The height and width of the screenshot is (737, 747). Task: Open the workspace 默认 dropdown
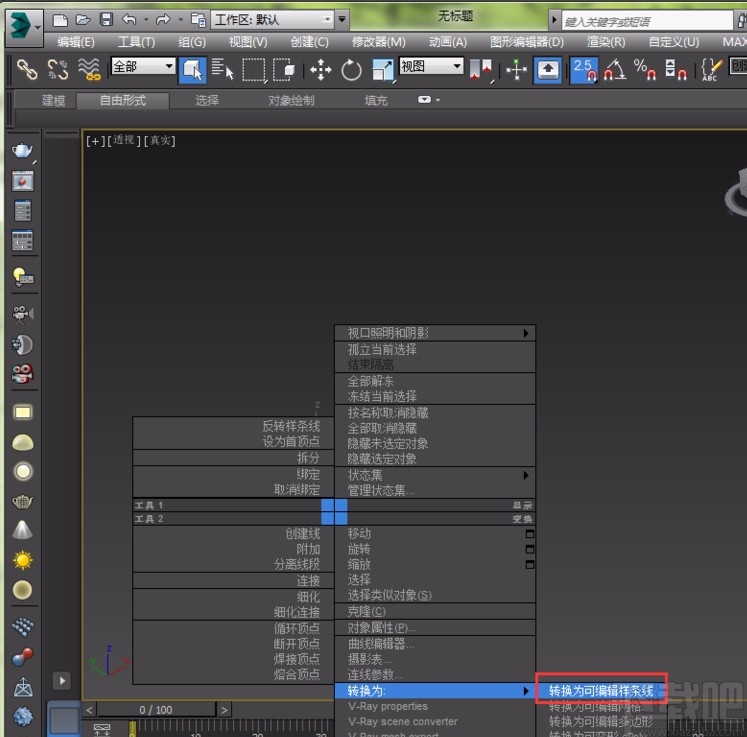(273, 20)
